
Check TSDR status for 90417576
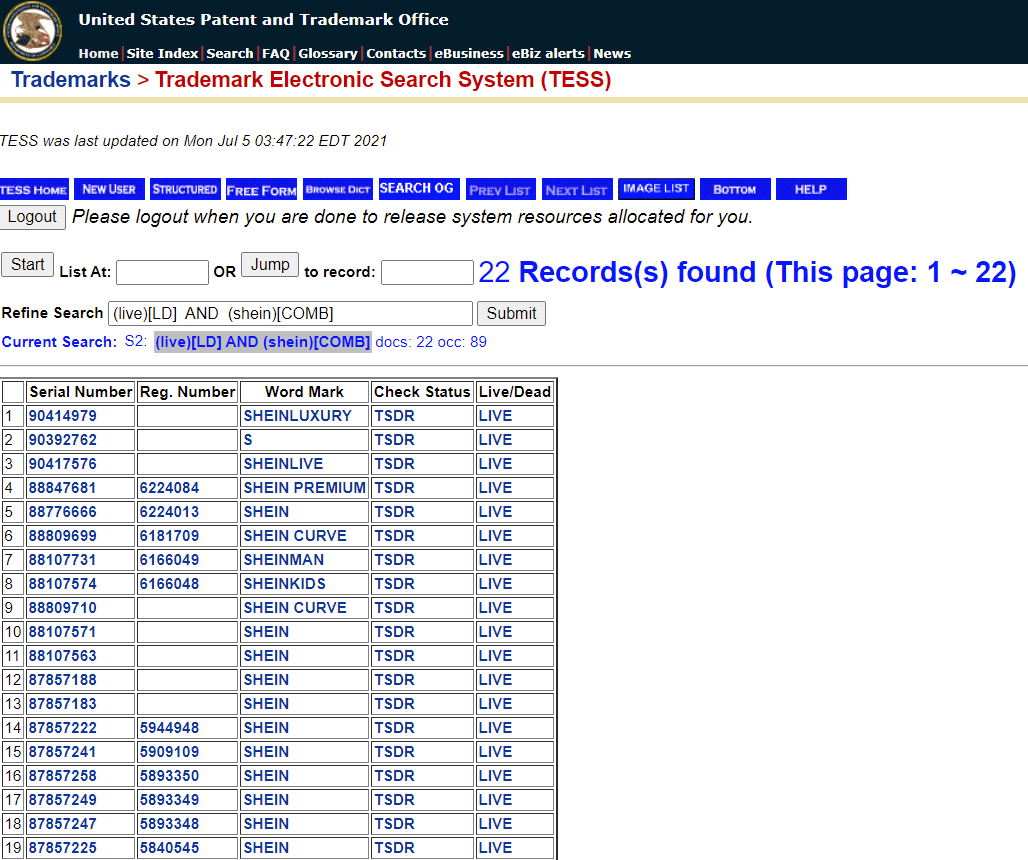[x=394, y=463]
